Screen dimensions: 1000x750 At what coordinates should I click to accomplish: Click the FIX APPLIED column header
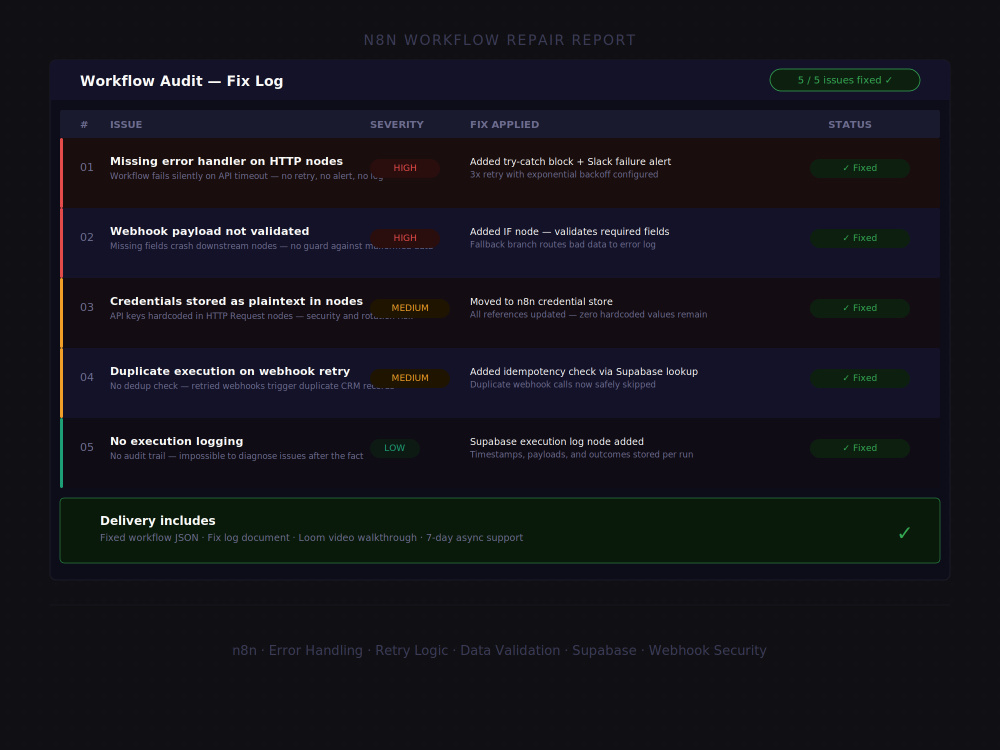pos(504,124)
